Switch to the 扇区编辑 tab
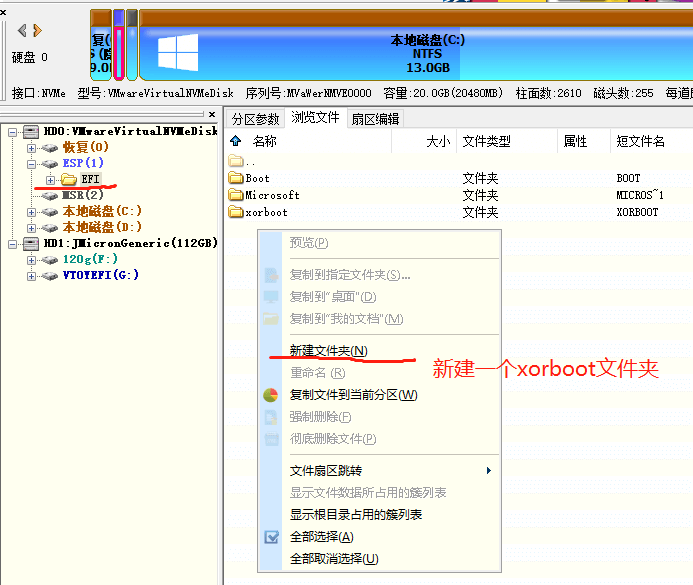This screenshot has width=693, height=585. (375, 119)
